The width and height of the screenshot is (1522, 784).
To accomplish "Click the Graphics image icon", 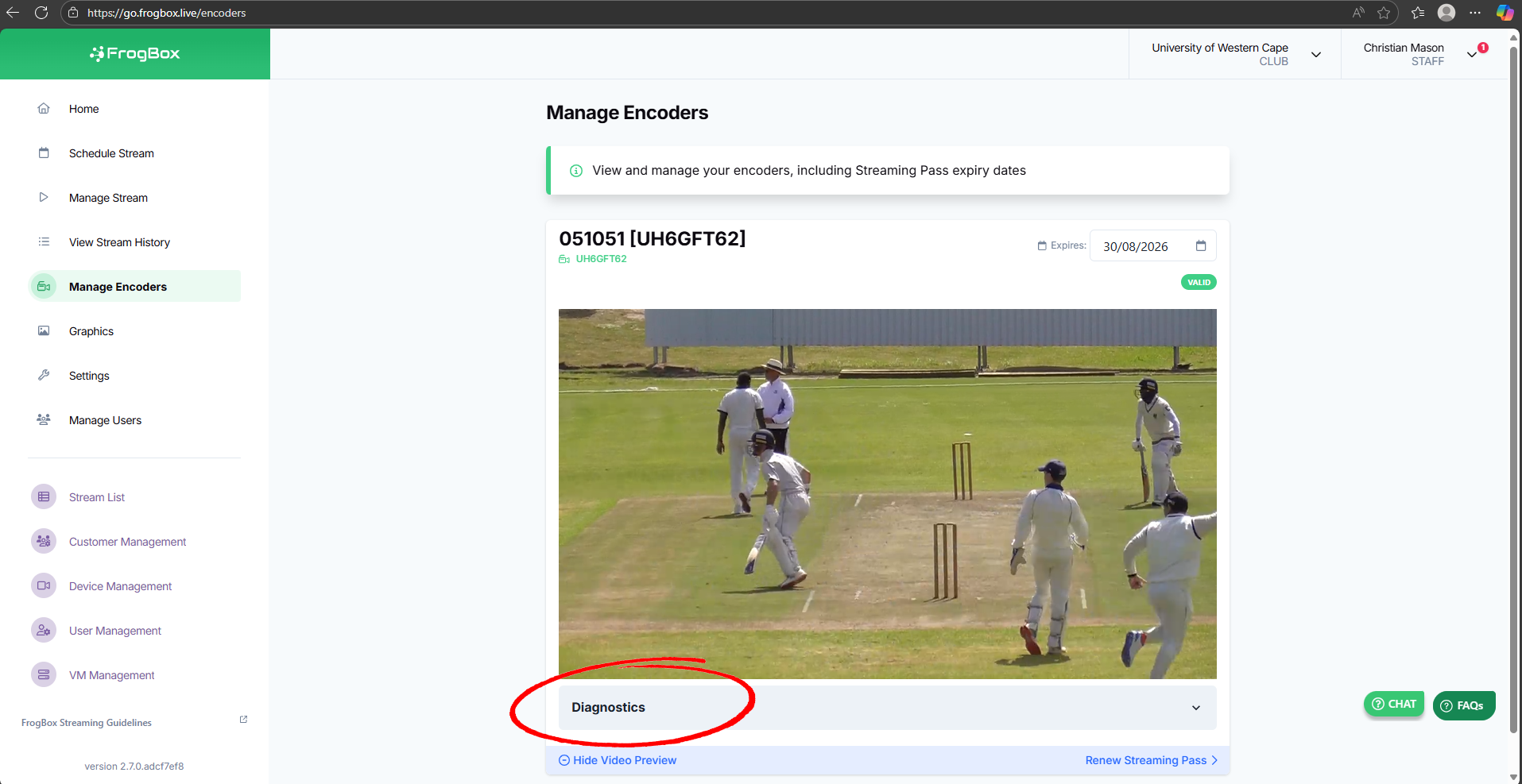I will click(x=44, y=330).
